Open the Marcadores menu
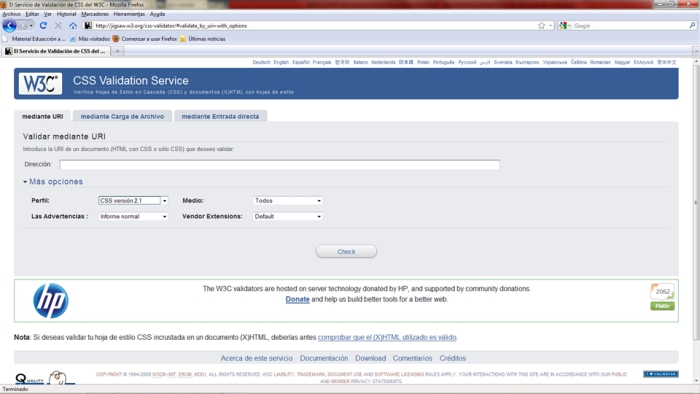Image resolution: width=700 pixels, height=394 pixels. (95, 14)
